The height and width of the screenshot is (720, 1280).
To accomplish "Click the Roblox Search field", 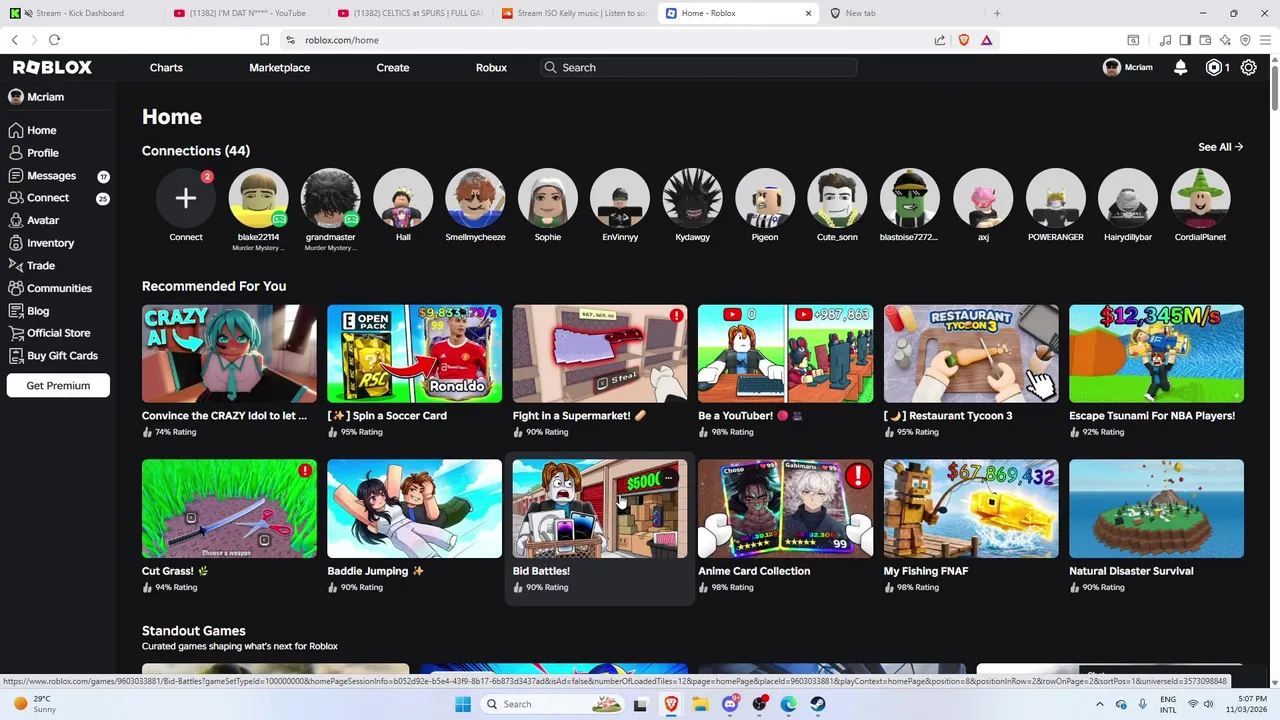I will (698, 67).
